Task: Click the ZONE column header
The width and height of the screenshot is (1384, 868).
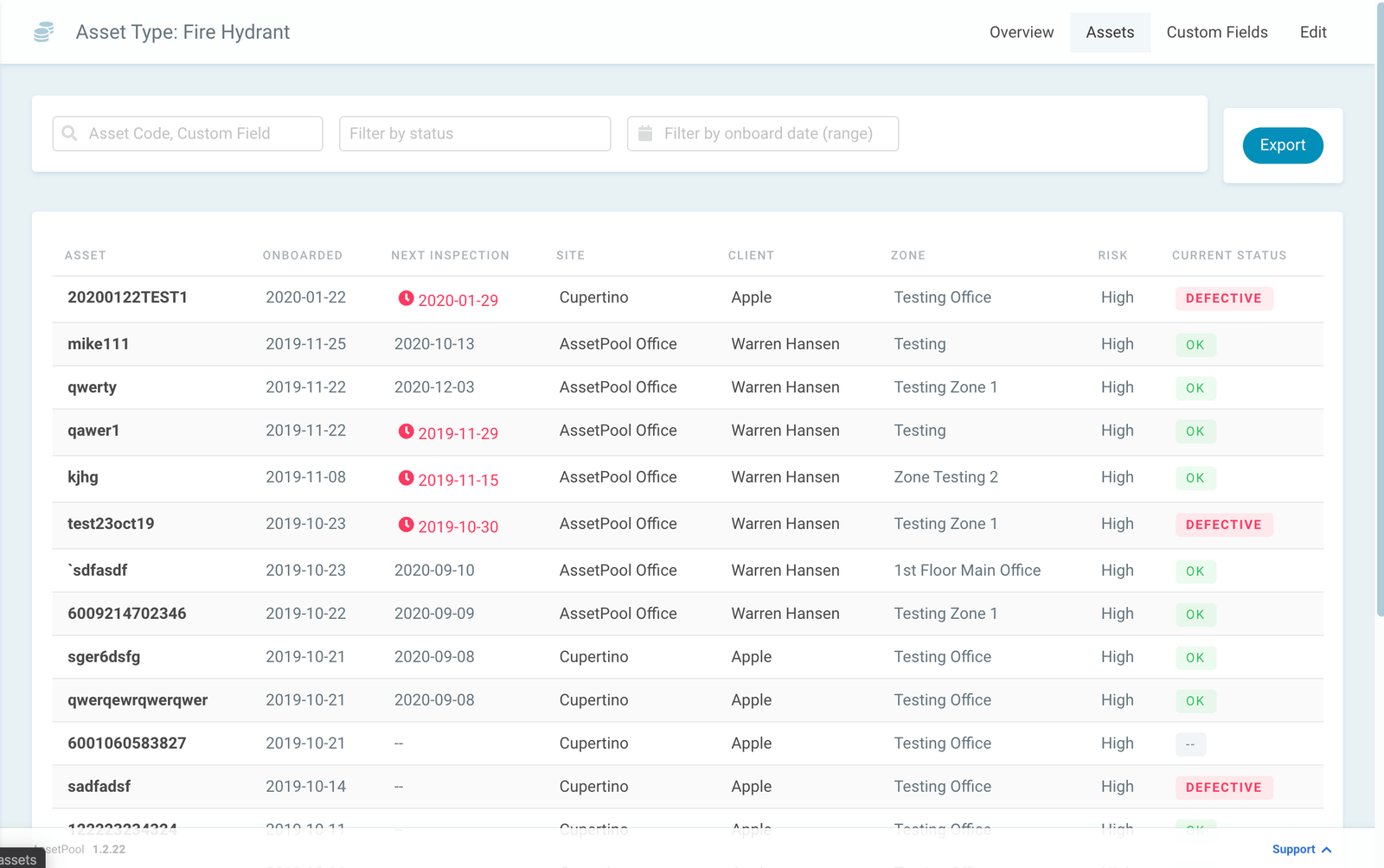Action: pos(908,255)
